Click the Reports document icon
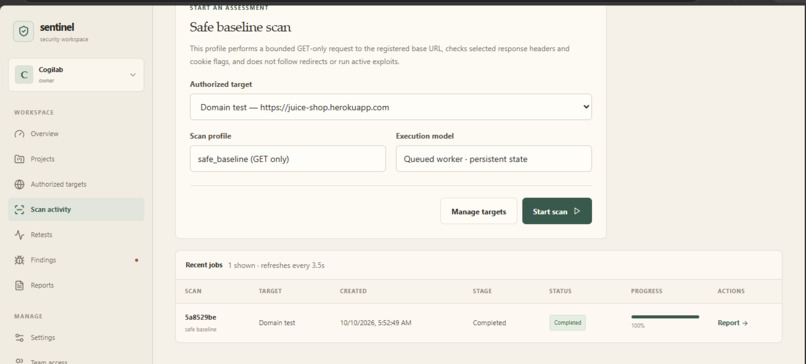This screenshot has width=806, height=364. click(x=20, y=285)
